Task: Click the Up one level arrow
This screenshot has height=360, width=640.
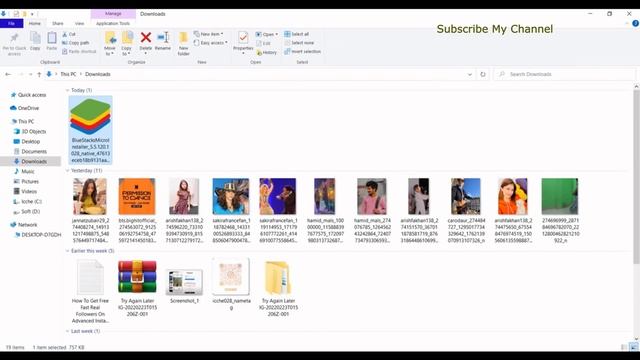Action: click(39, 74)
